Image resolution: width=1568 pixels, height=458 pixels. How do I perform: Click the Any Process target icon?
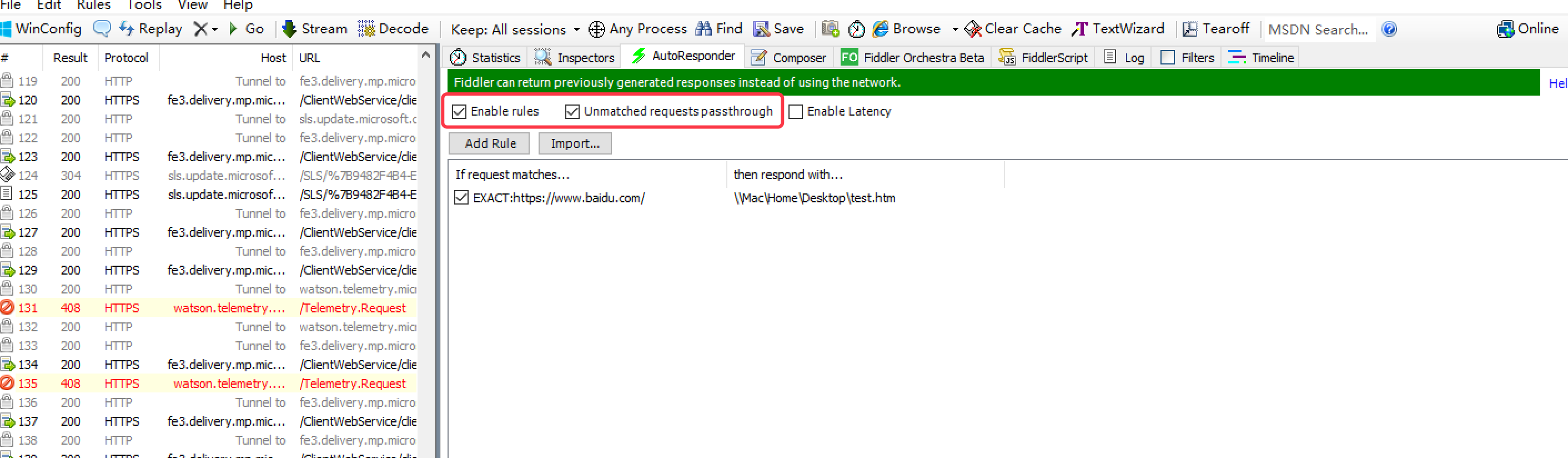click(x=596, y=29)
